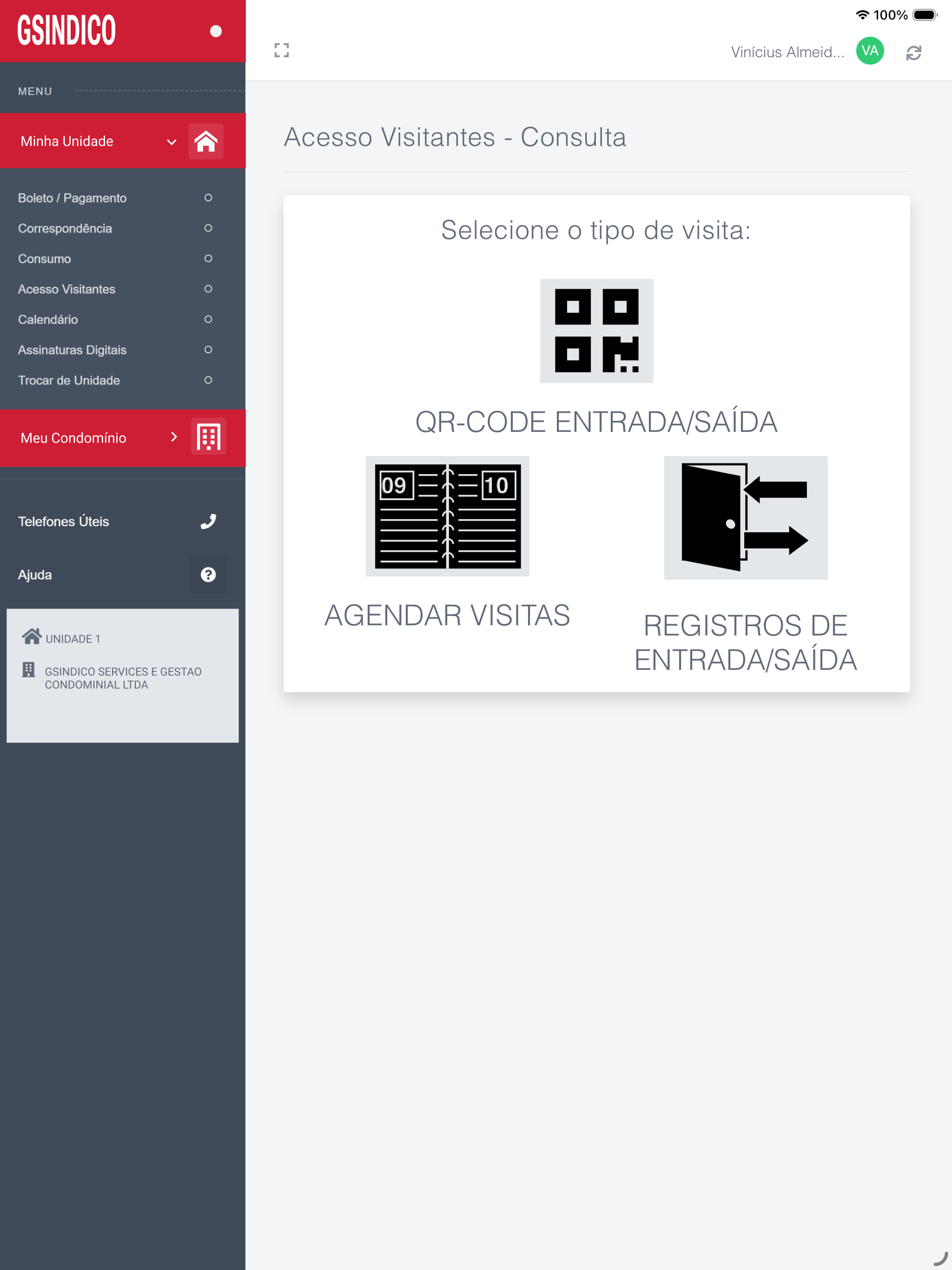The width and height of the screenshot is (952, 1270).
Task: Click the circle marker next to Correspondência
Action: (208, 228)
